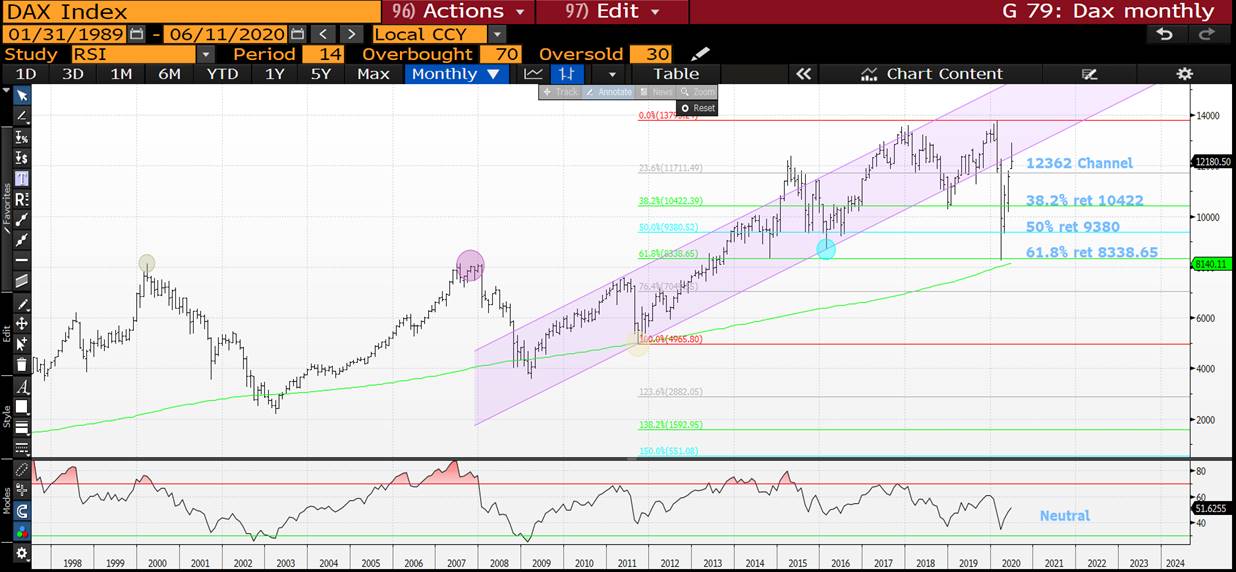Click the Overbought 70 input field
Viewport: 1236px width, 572px height.
[x=500, y=54]
